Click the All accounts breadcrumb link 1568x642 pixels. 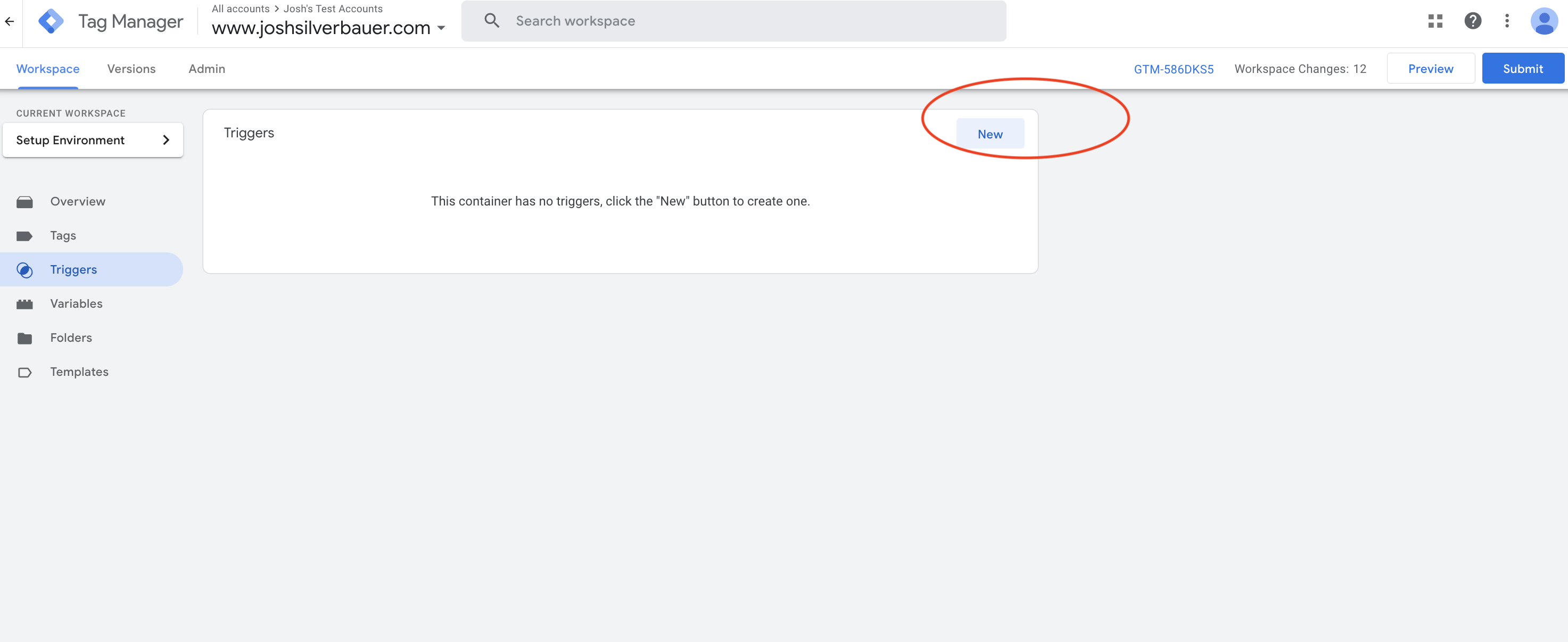pos(241,9)
